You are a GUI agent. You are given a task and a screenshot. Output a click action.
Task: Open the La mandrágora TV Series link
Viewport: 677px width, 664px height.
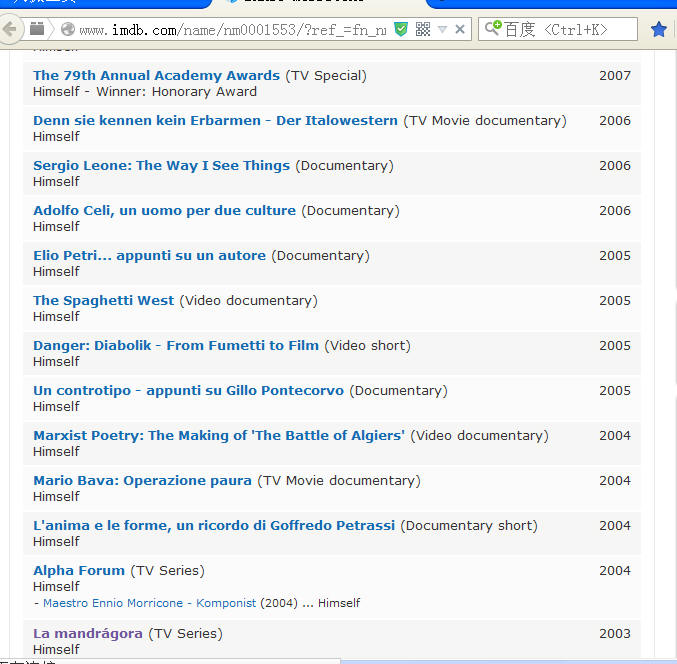click(88, 633)
